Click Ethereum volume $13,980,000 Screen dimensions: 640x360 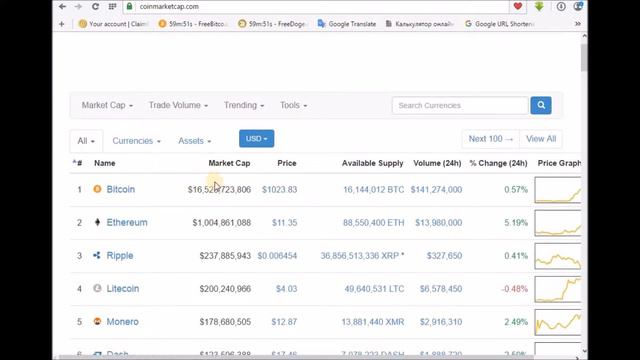438,222
